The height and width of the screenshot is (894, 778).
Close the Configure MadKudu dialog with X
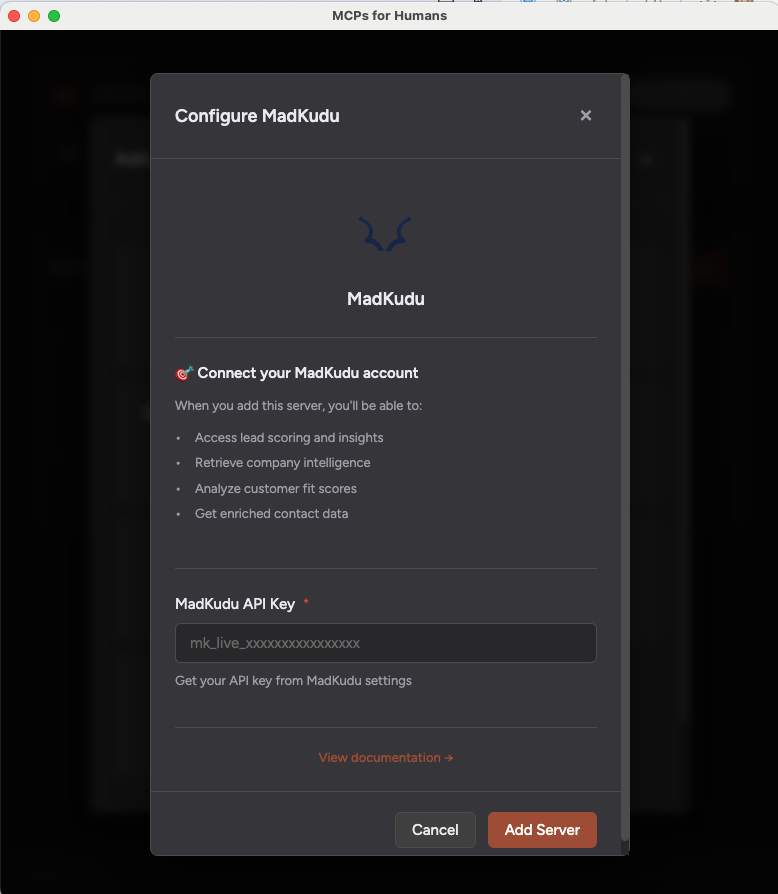(586, 115)
